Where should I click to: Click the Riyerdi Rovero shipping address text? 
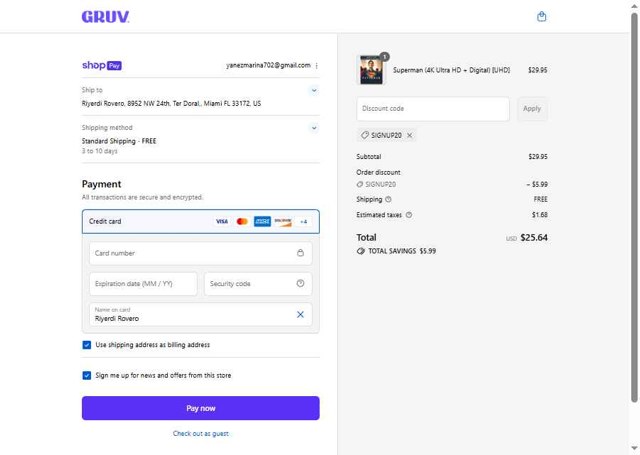(171, 103)
